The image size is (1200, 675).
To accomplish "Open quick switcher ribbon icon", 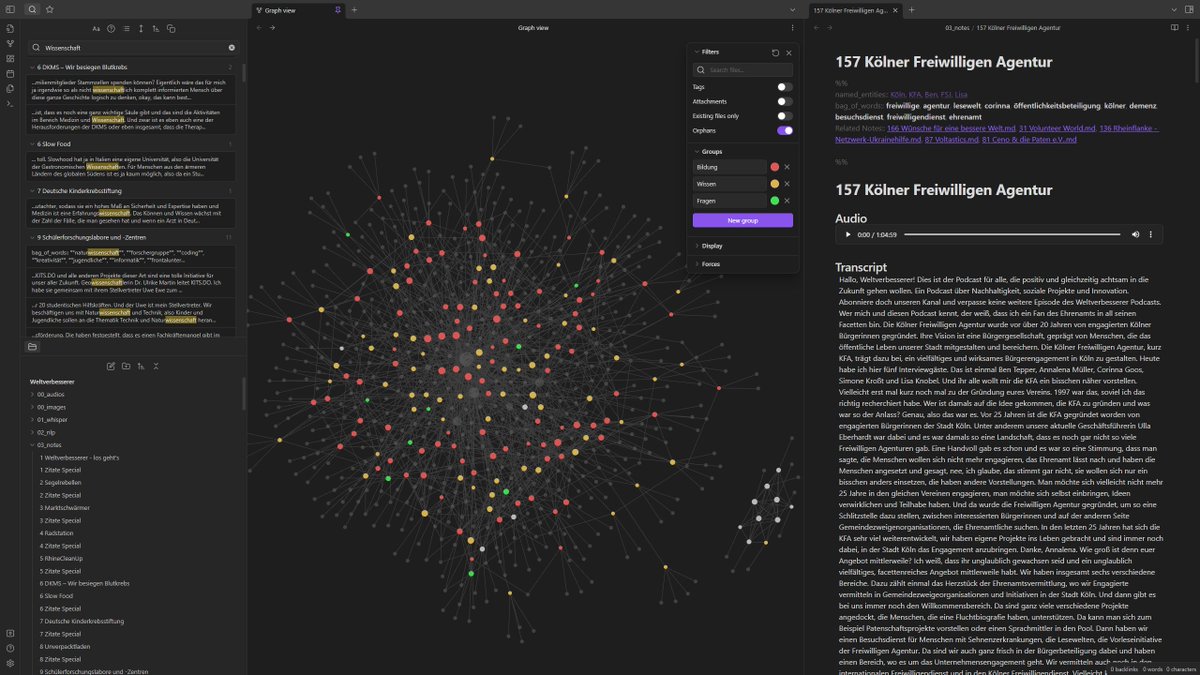I will click(x=10, y=29).
